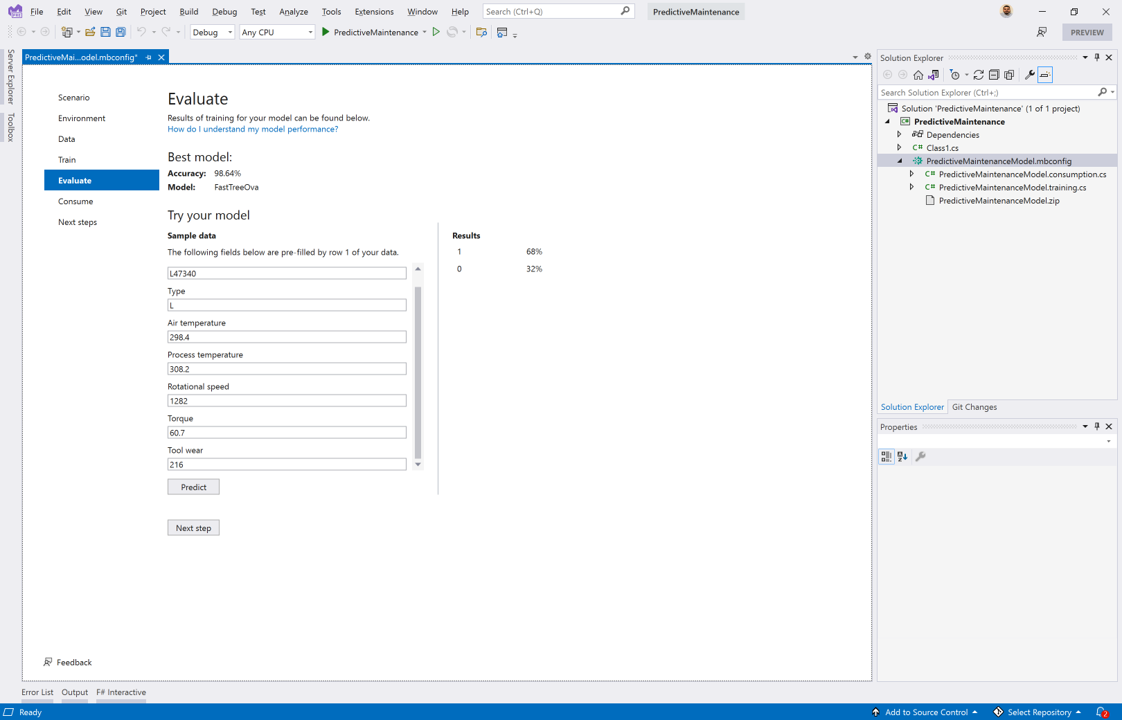Click magnifier icon in Search Solution Explorer box

coord(1102,92)
